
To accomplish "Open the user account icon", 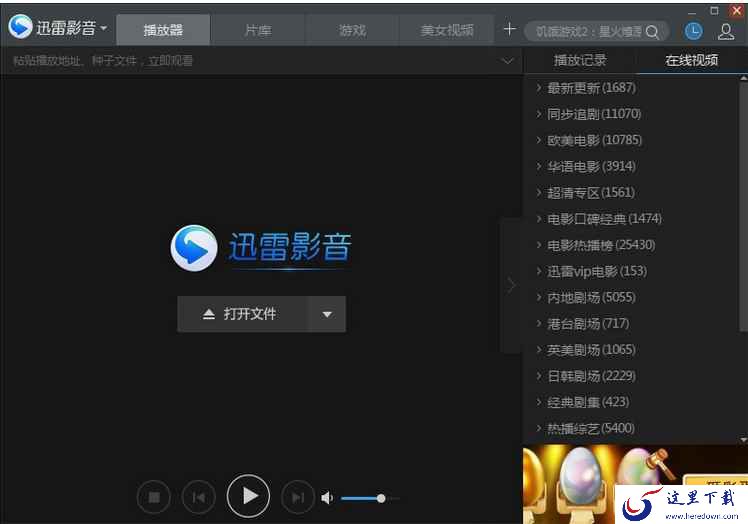I will tap(726, 31).
